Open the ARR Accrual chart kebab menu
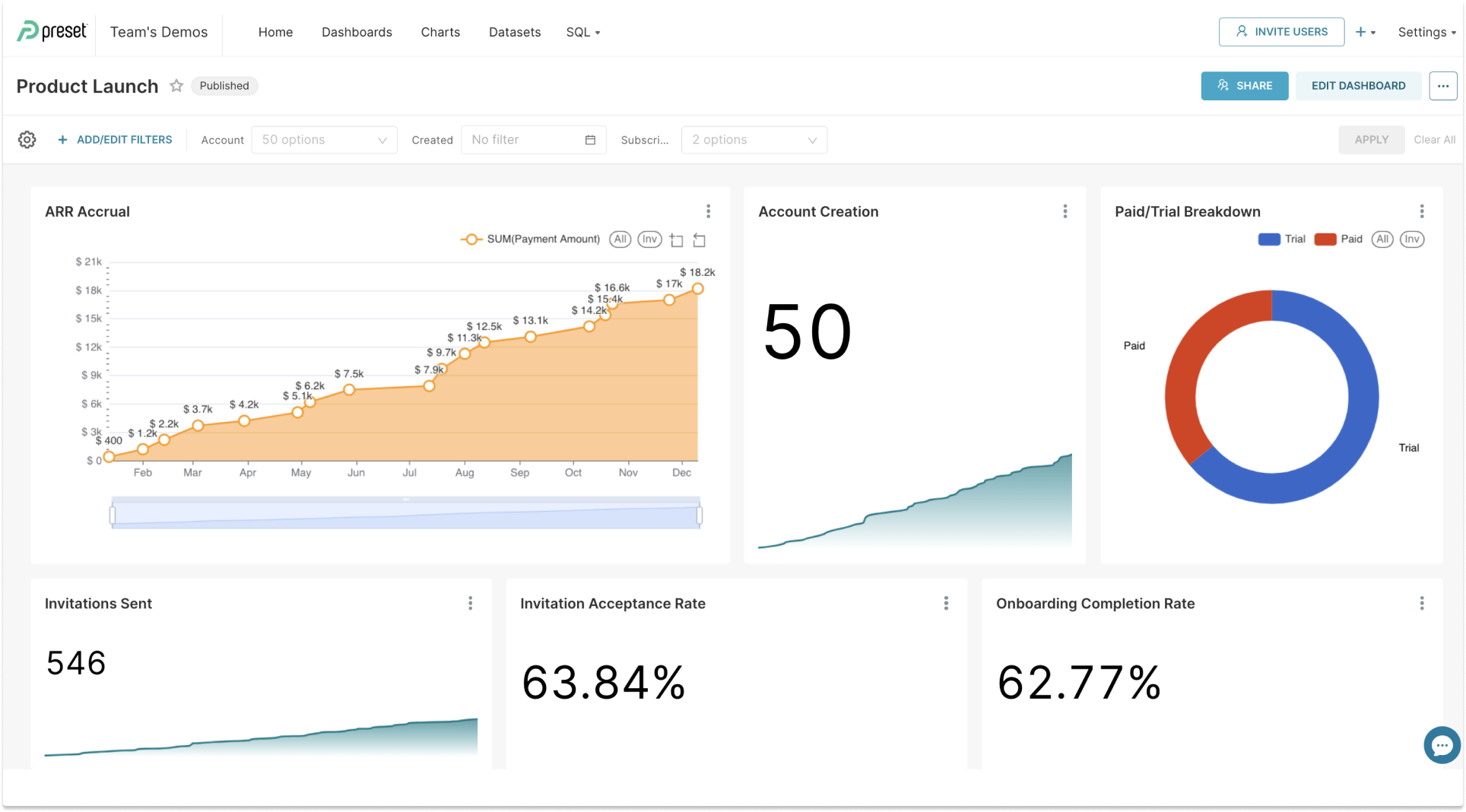The height and width of the screenshot is (812, 1466). 708,211
